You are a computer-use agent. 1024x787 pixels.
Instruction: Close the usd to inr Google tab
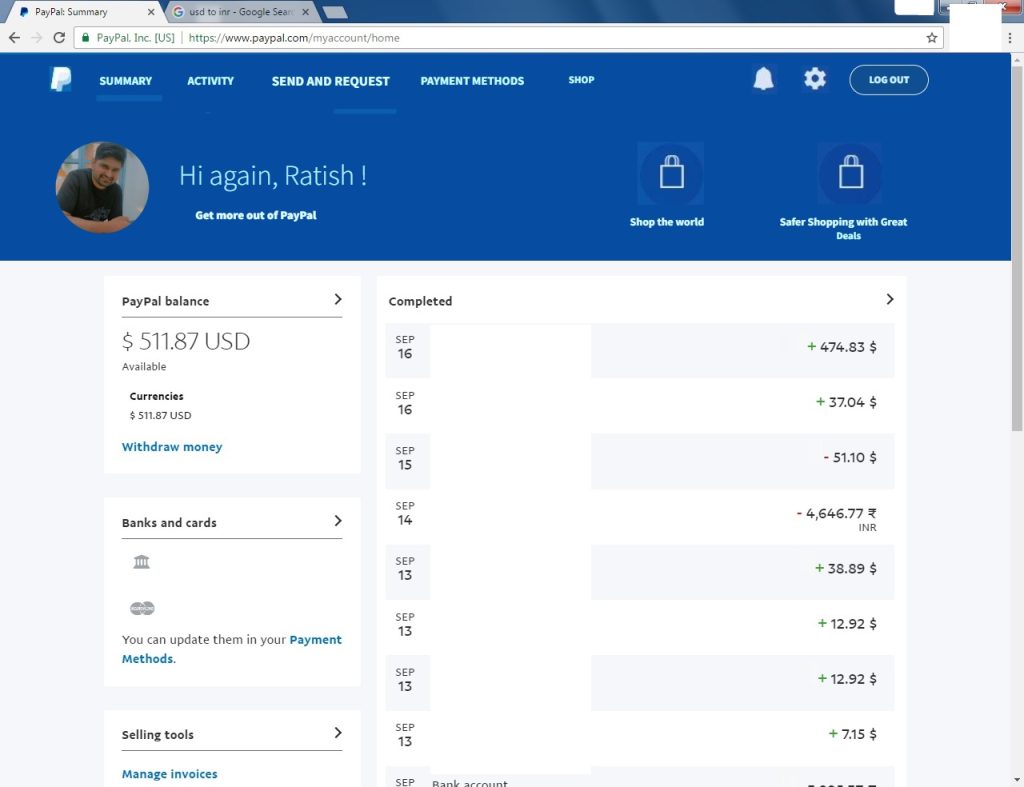[305, 12]
